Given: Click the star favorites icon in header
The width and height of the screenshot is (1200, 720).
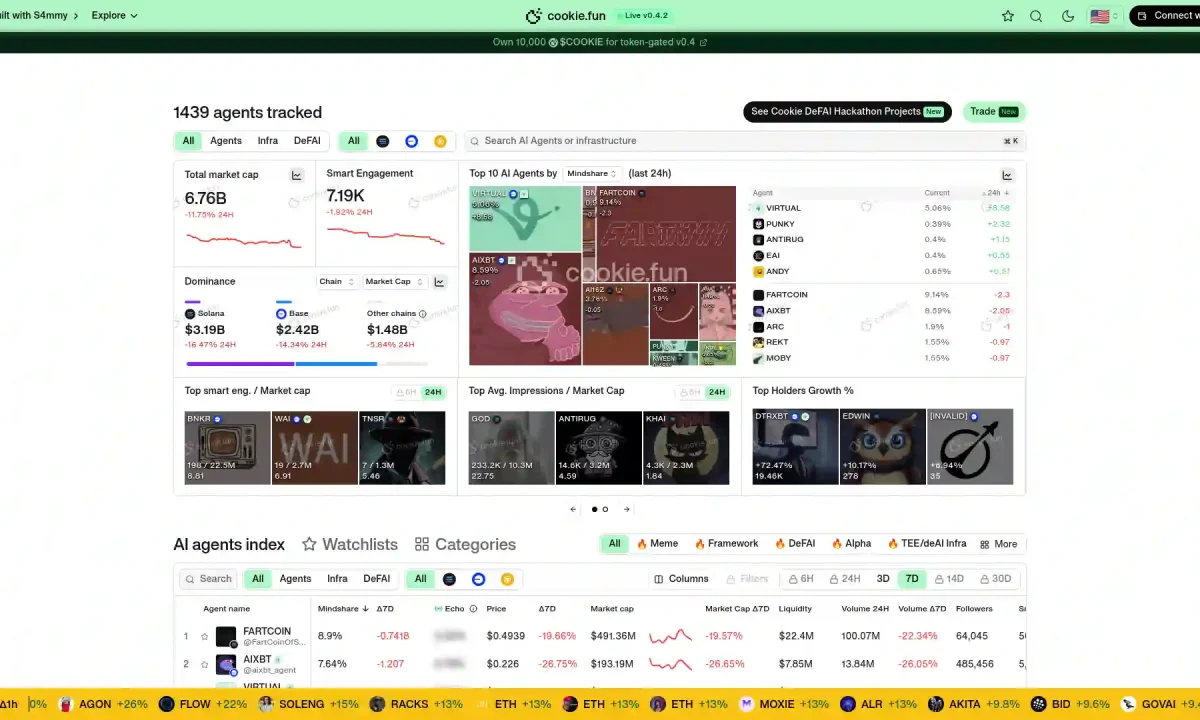Looking at the screenshot, I should pyautogui.click(x=1008, y=16).
